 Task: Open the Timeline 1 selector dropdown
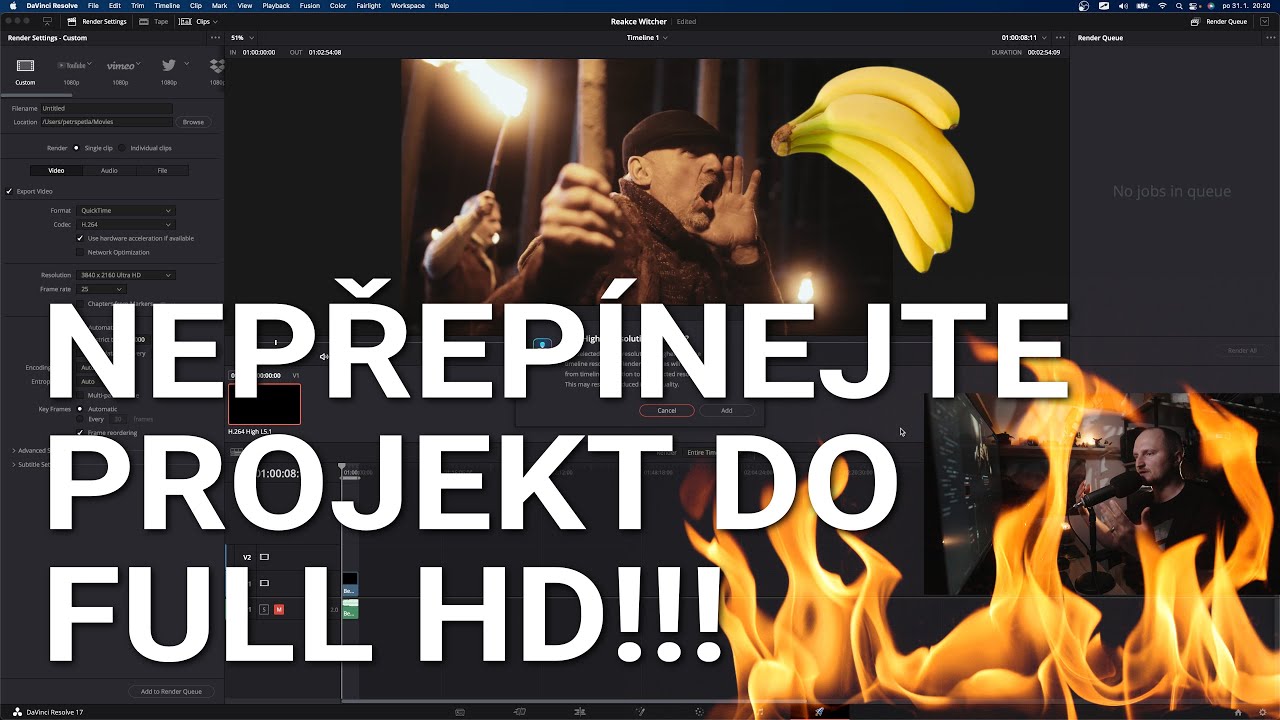(x=647, y=38)
